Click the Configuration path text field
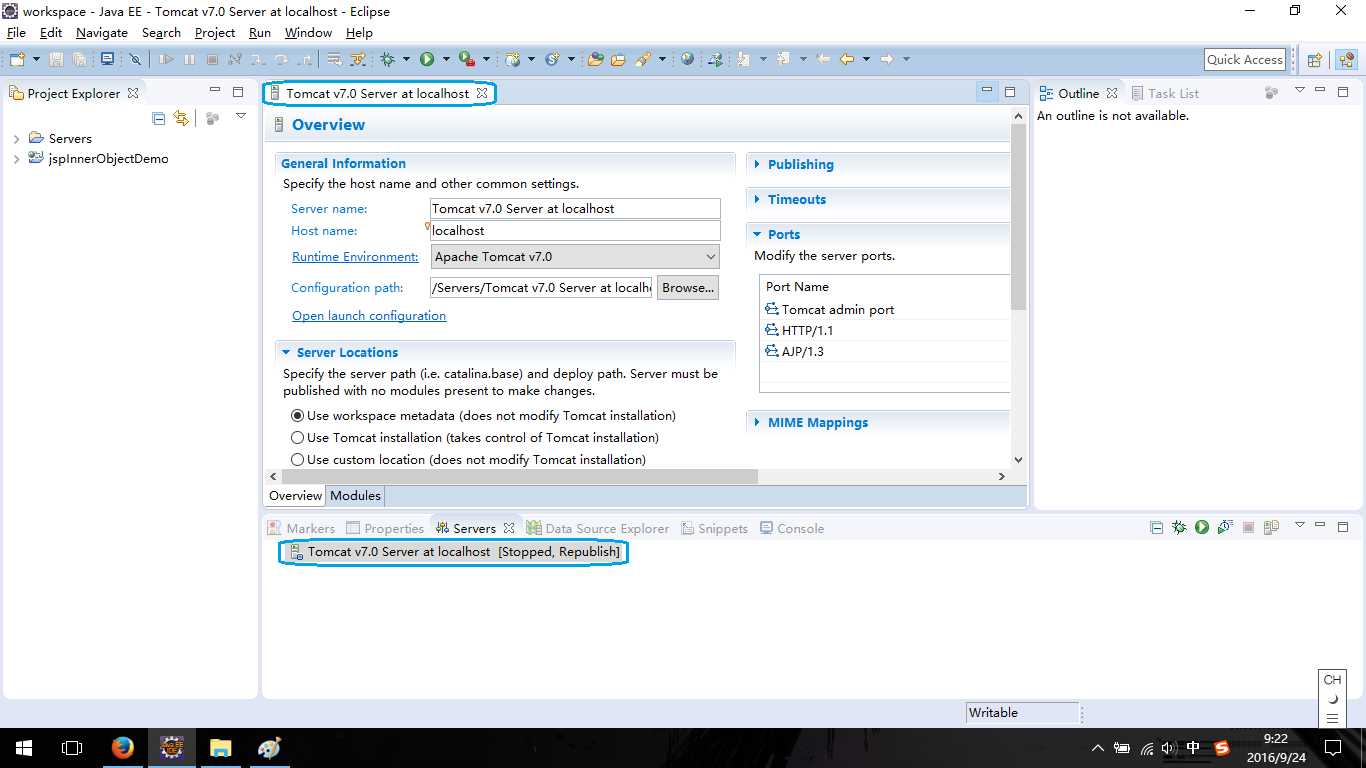Image resolution: width=1366 pixels, height=768 pixels. [541, 287]
